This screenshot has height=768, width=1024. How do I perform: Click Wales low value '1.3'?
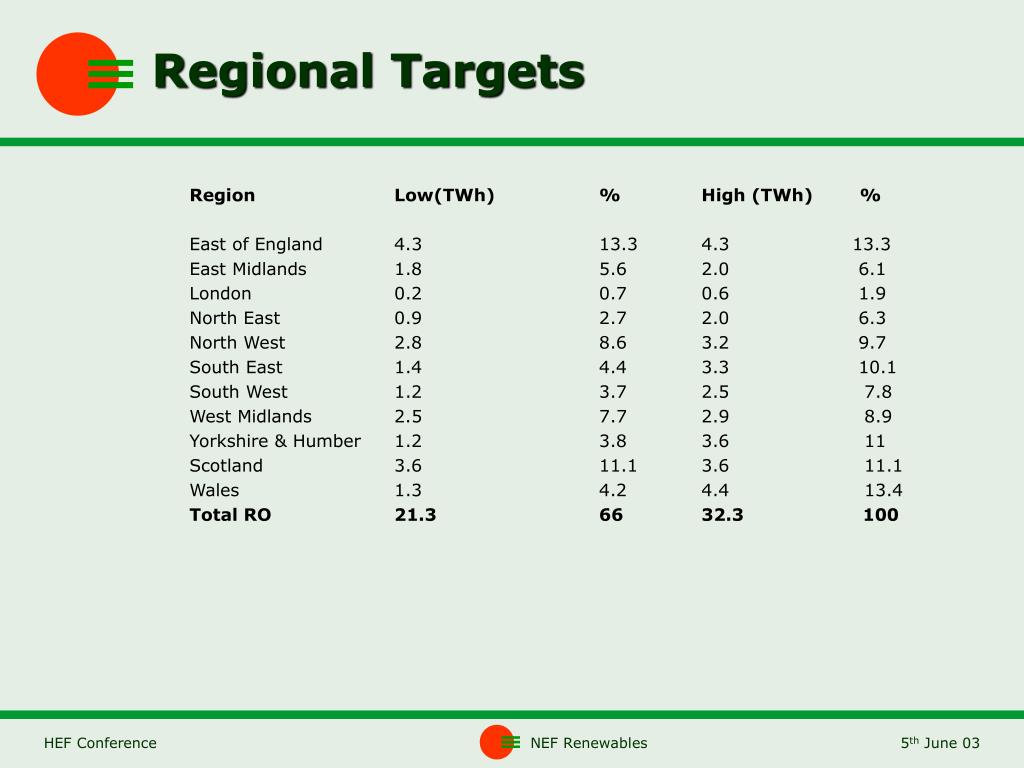(408, 490)
